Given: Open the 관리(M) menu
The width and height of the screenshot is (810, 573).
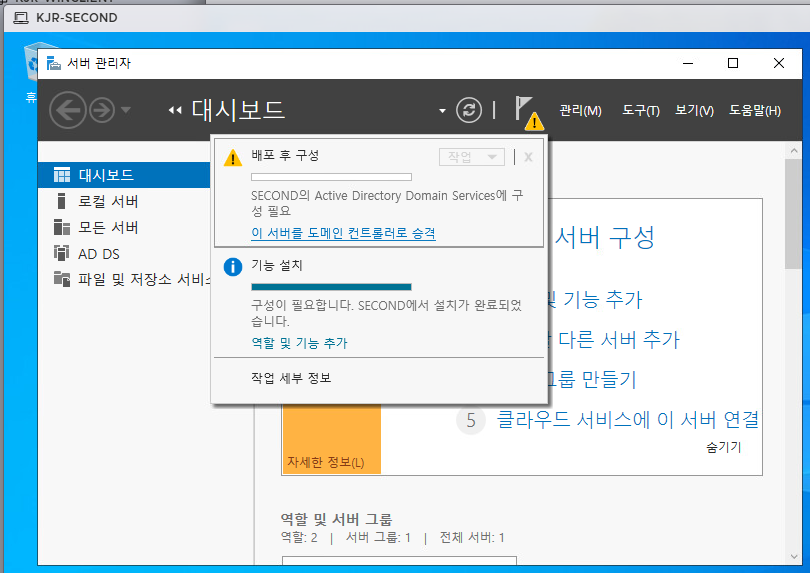Looking at the screenshot, I should pos(580,111).
